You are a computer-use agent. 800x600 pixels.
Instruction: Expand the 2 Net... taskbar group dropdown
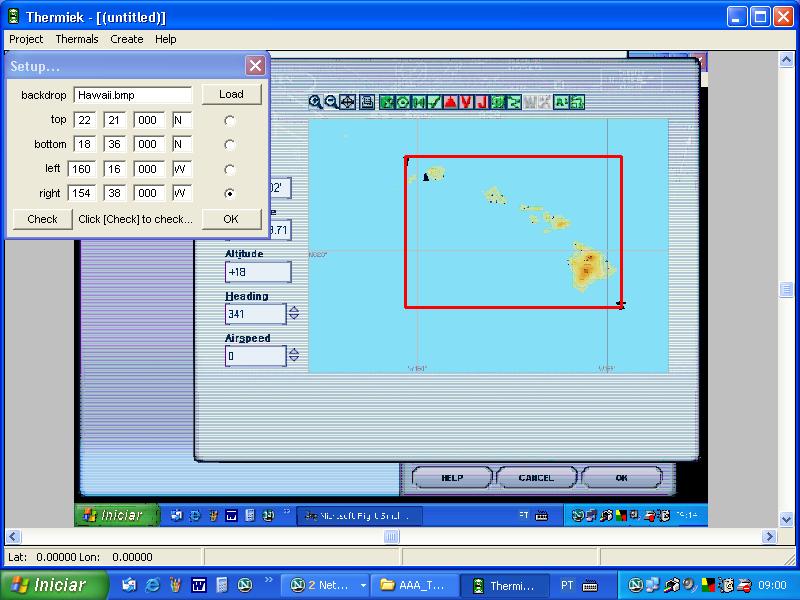pyautogui.click(x=363, y=585)
